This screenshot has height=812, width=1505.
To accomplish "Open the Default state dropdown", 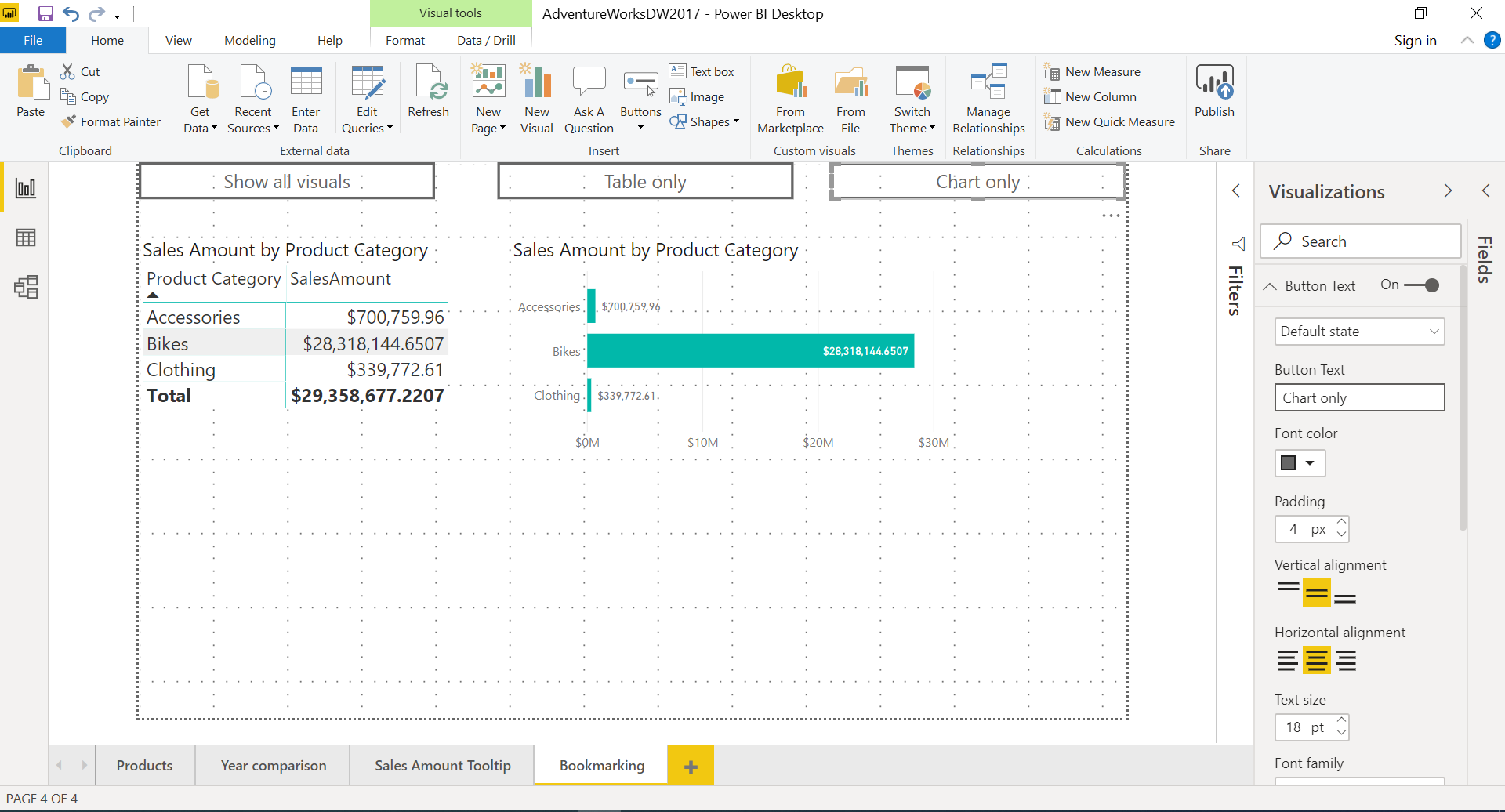I will coord(1359,332).
